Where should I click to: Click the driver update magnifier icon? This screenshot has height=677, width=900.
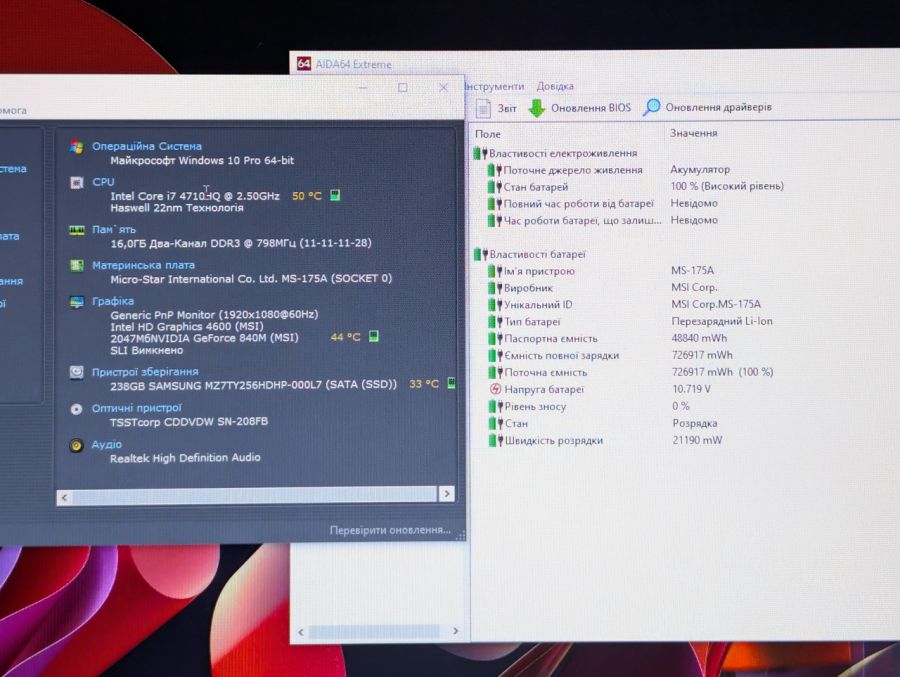(x=651, y=107)
